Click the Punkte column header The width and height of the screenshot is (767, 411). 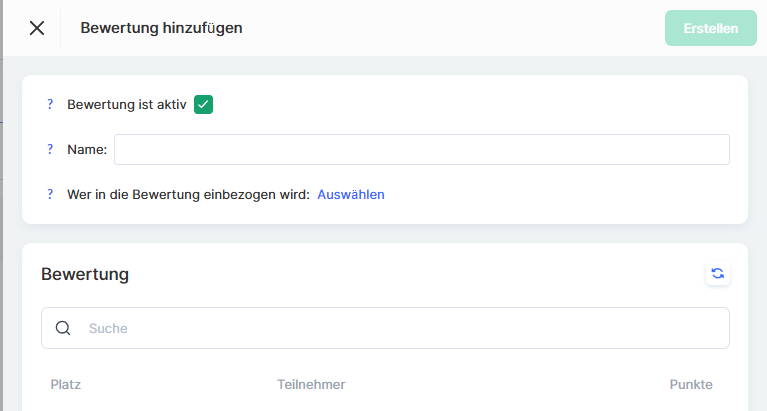point(691,385)
